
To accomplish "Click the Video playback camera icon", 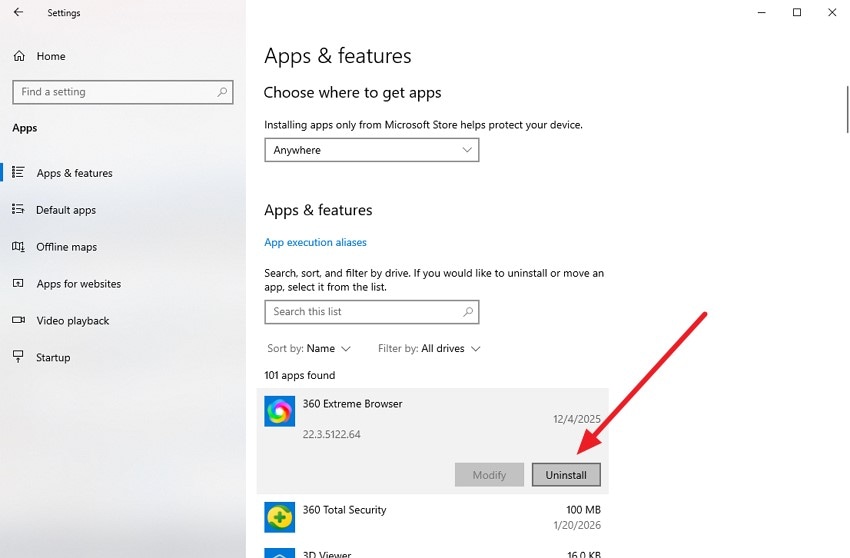I will click(18, 320).
